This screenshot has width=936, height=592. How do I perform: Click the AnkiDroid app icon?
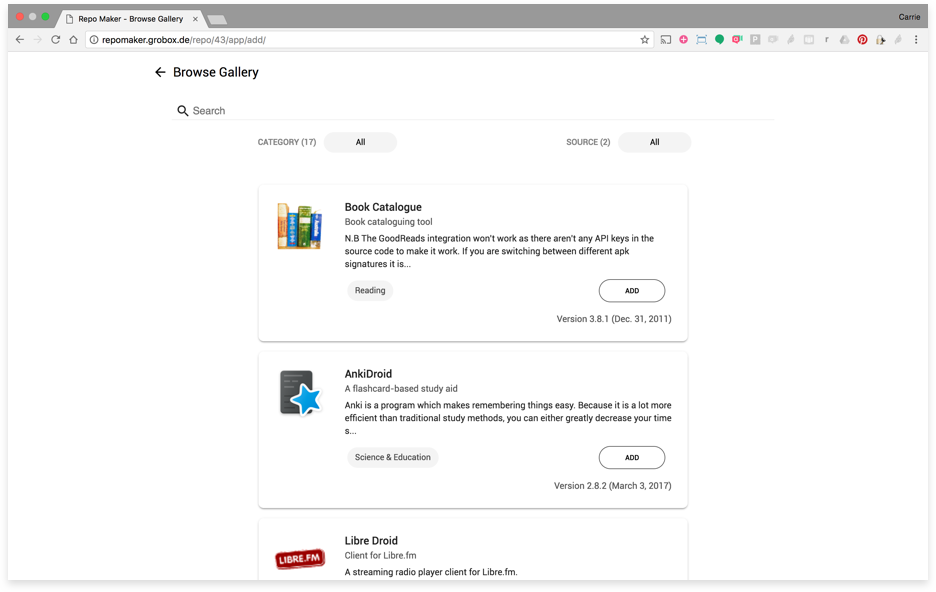click(x=299, y=393)
